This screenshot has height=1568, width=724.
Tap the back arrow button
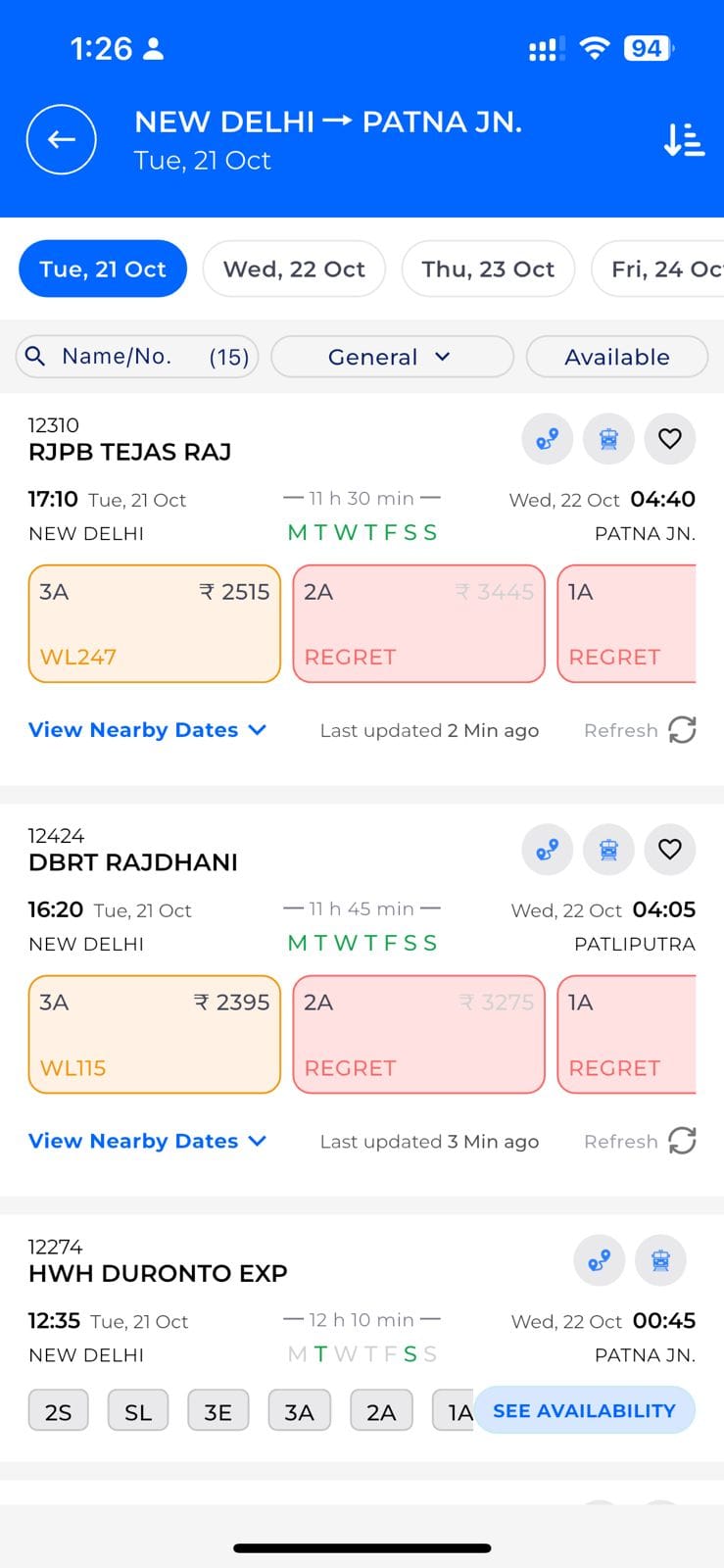coord(61,139)
